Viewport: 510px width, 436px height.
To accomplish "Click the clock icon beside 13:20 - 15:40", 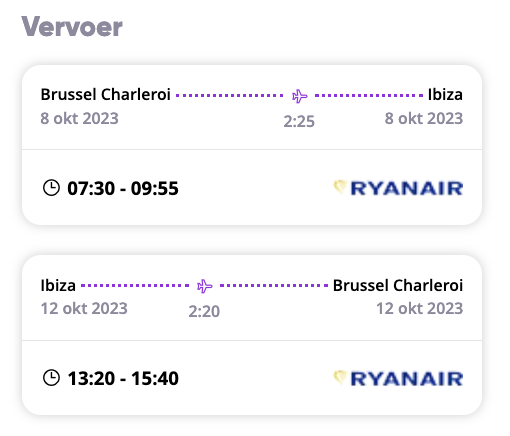I will coord(51,378).
